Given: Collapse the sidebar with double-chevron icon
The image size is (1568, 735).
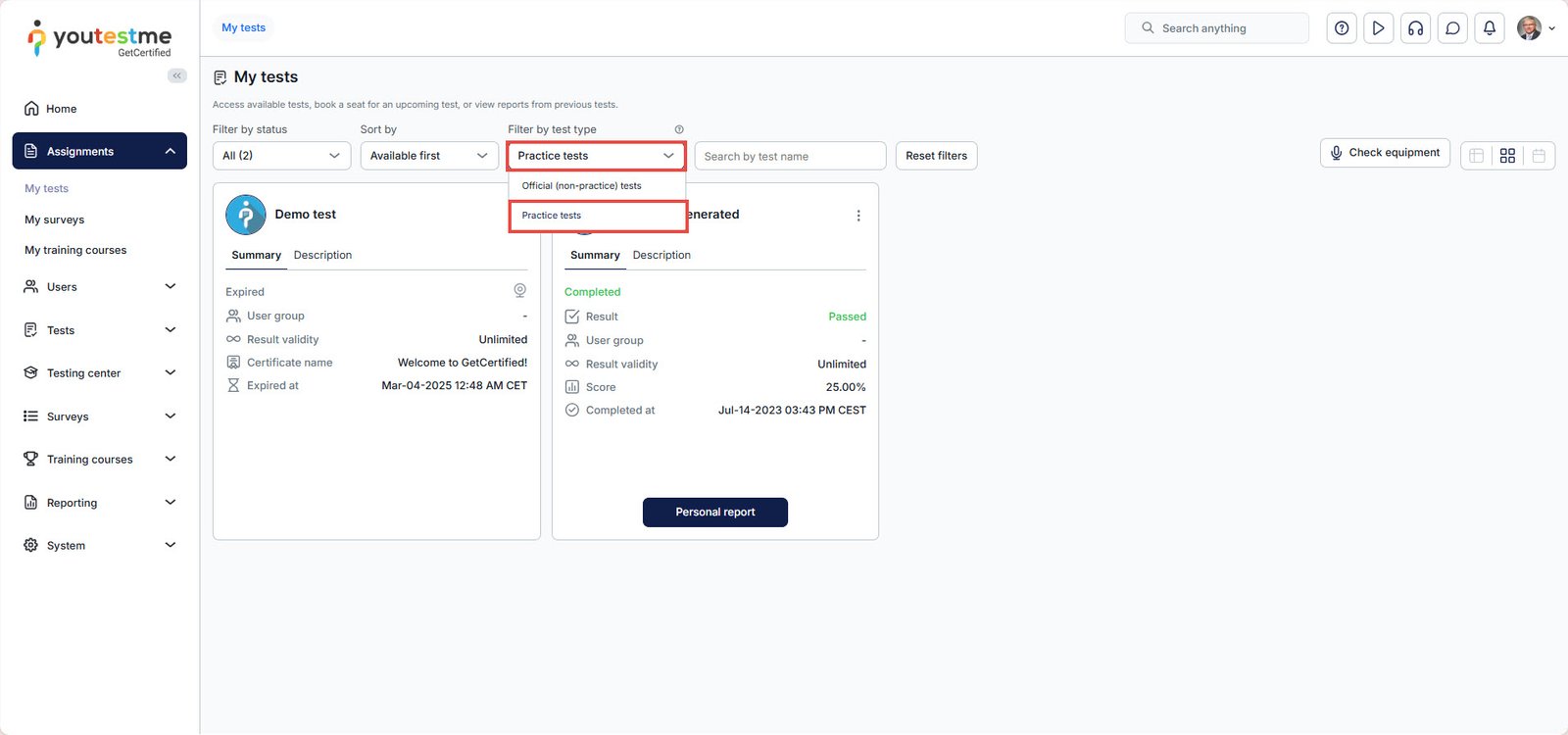Looking at the screenshot, I should click(x=177, y=75).
